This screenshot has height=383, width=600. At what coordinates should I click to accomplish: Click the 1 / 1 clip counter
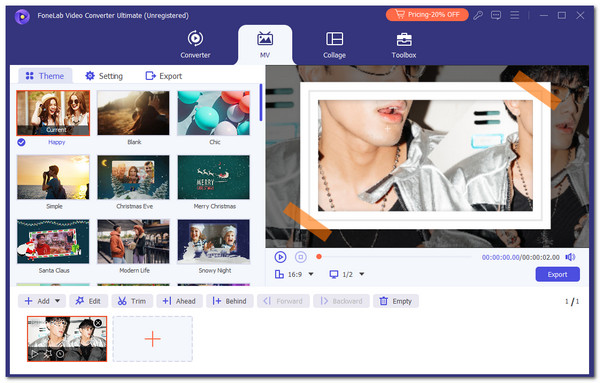pyautogui.click(x=572, y=302)
